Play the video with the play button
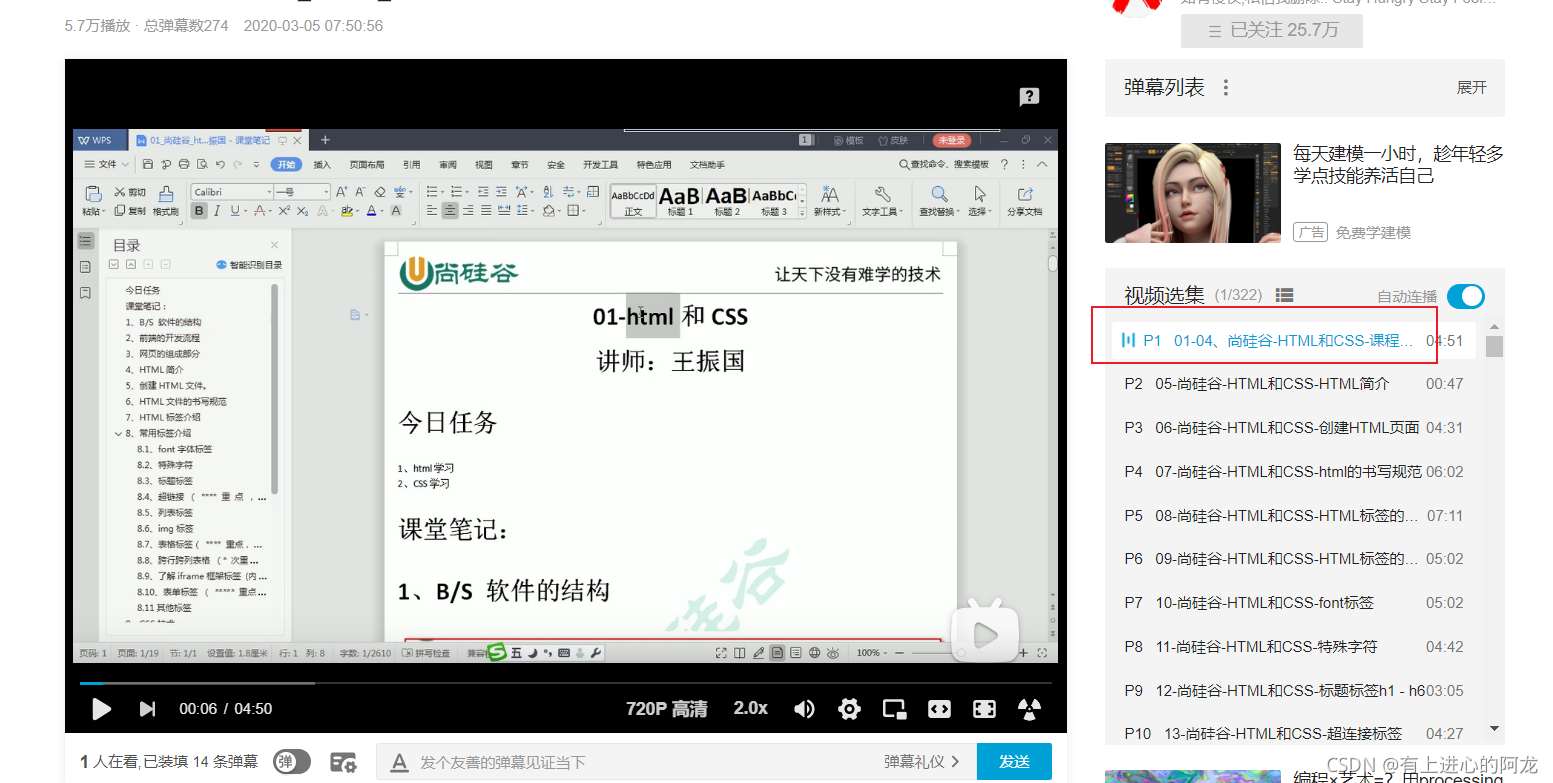This screenshot has height=783, width=1553. pyautogui.click(x=101, y=709)
